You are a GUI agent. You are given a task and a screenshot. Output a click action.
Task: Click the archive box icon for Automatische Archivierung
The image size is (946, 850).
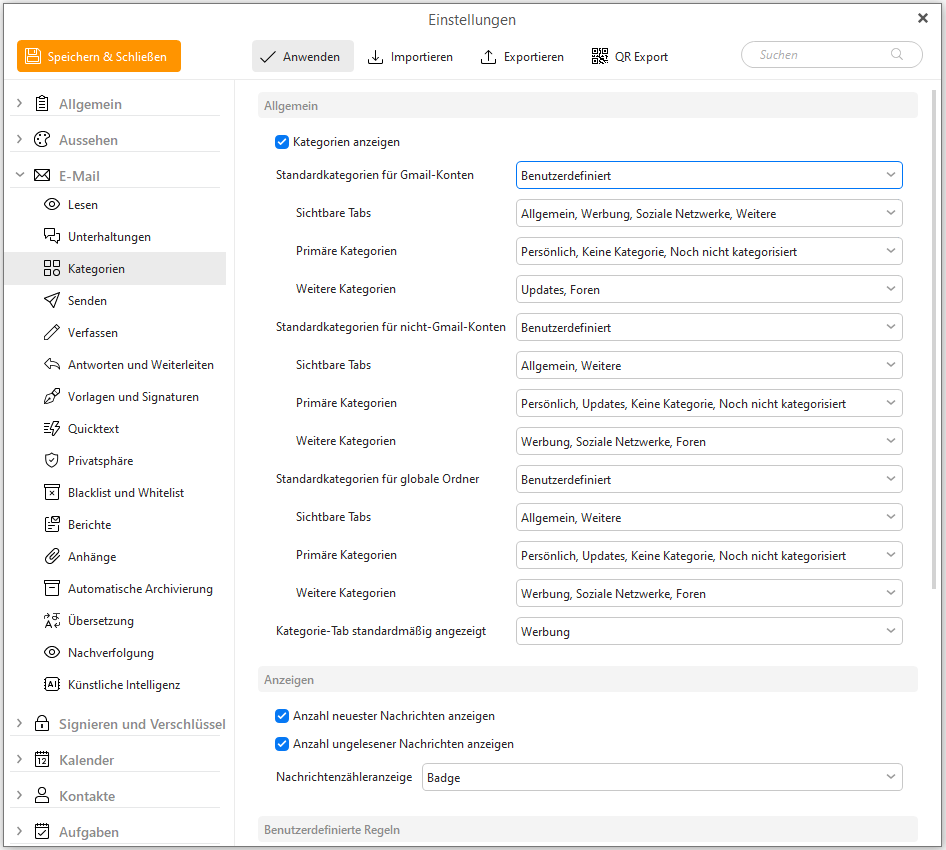(52, 588)
